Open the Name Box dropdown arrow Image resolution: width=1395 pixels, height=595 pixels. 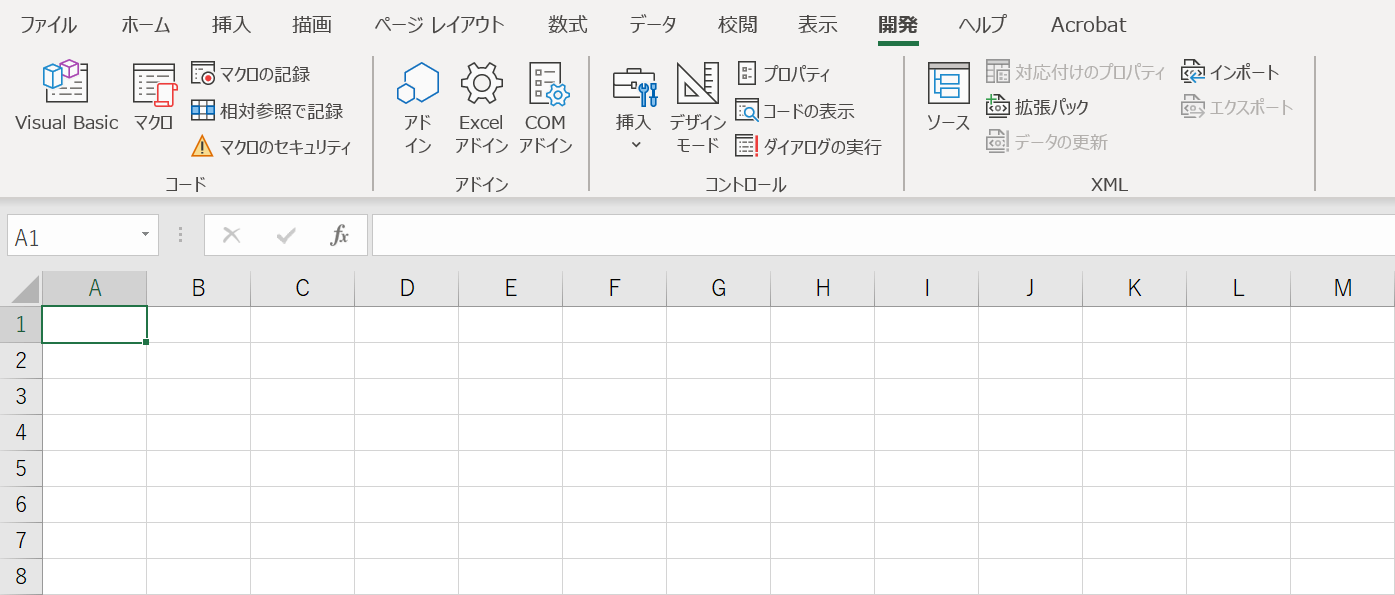tap(145, 236)
